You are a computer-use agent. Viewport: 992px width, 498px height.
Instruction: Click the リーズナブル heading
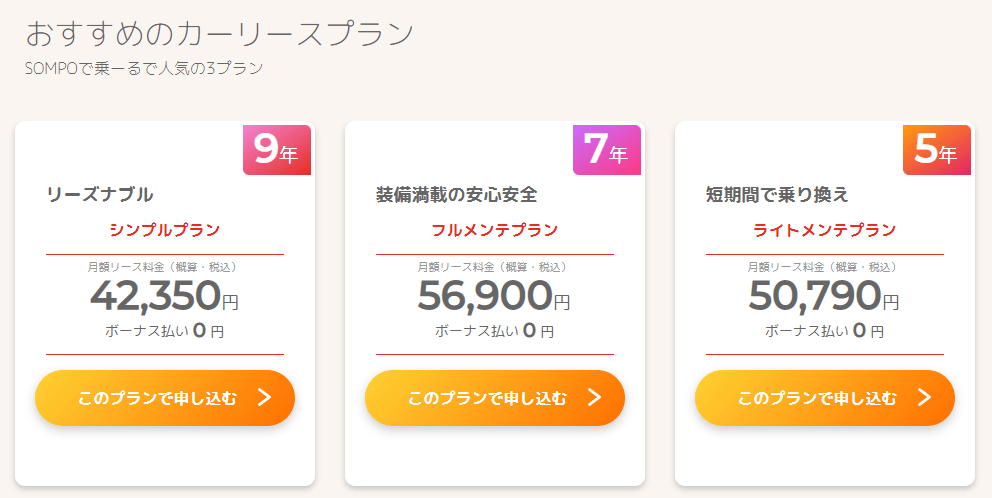100,195
